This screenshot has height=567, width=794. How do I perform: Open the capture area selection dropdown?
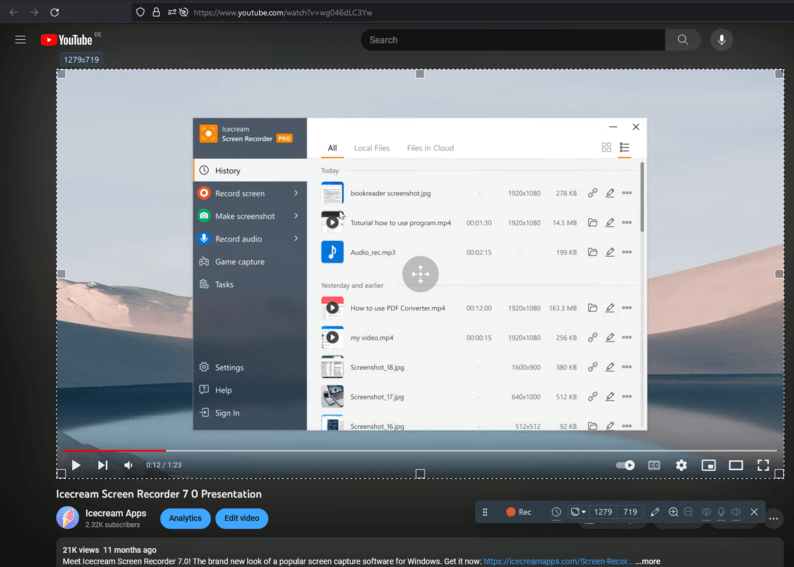click(578, 512)
